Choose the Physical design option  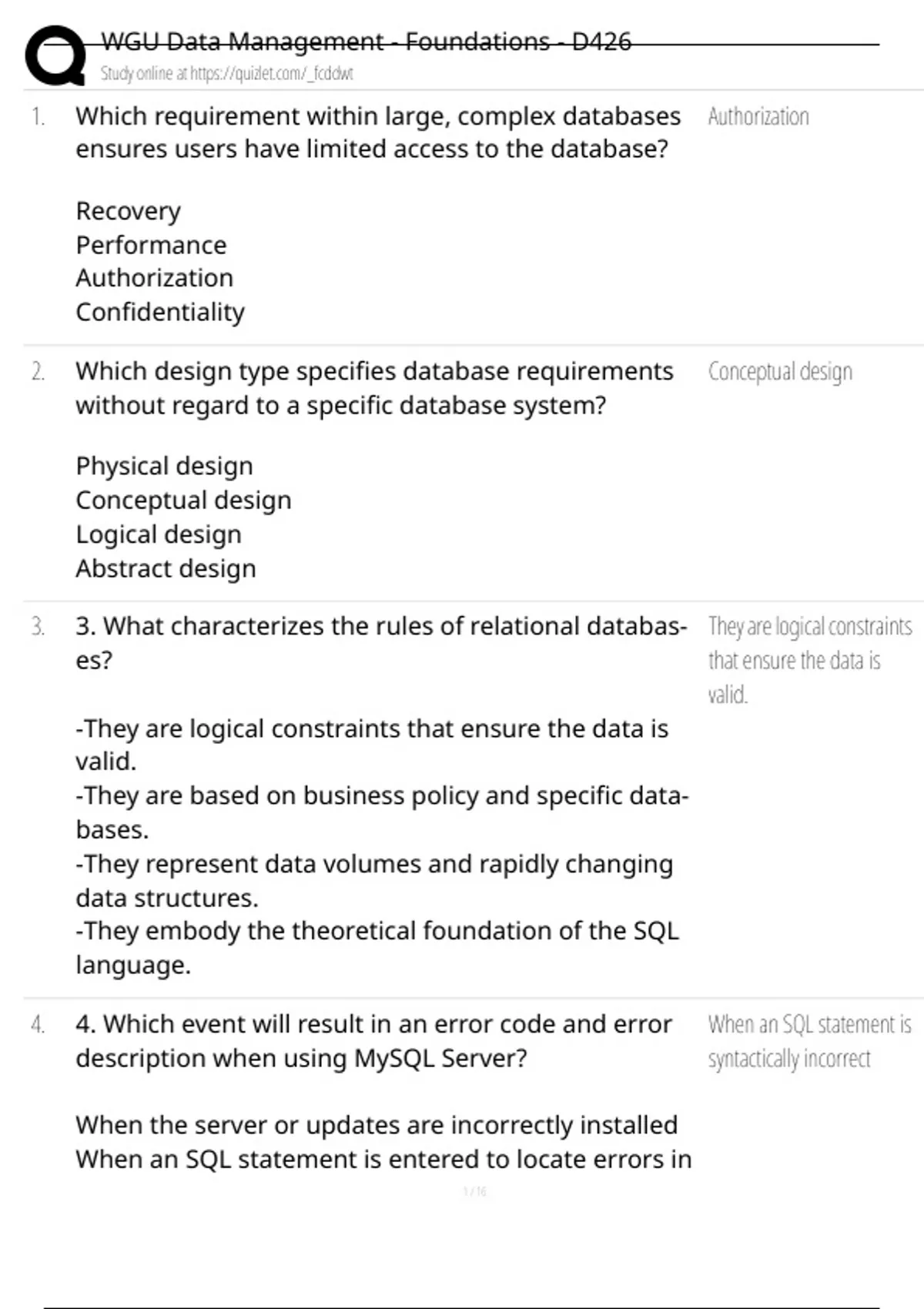tap(164, 466)
